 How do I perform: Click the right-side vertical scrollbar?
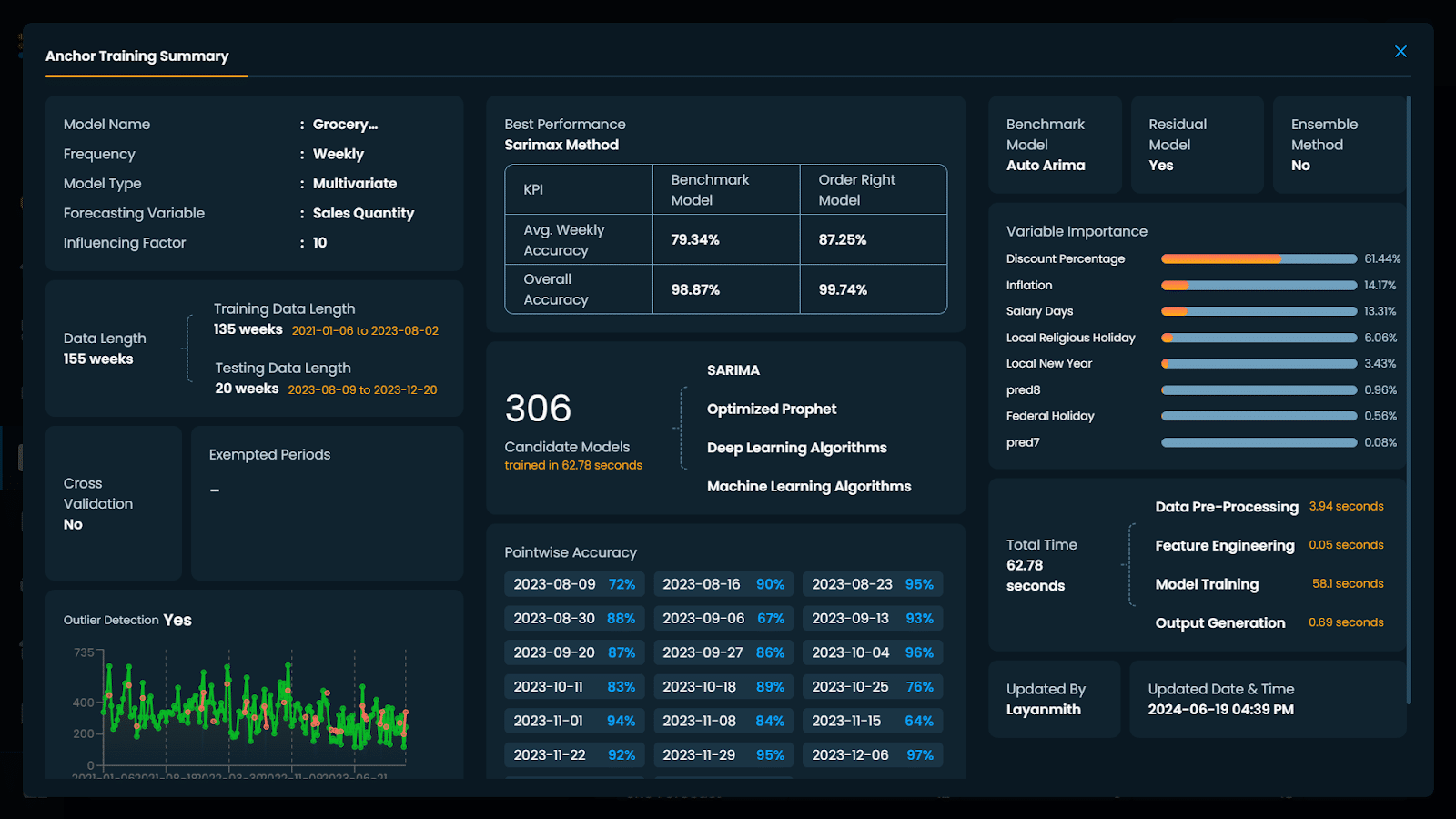point(1409,400)
